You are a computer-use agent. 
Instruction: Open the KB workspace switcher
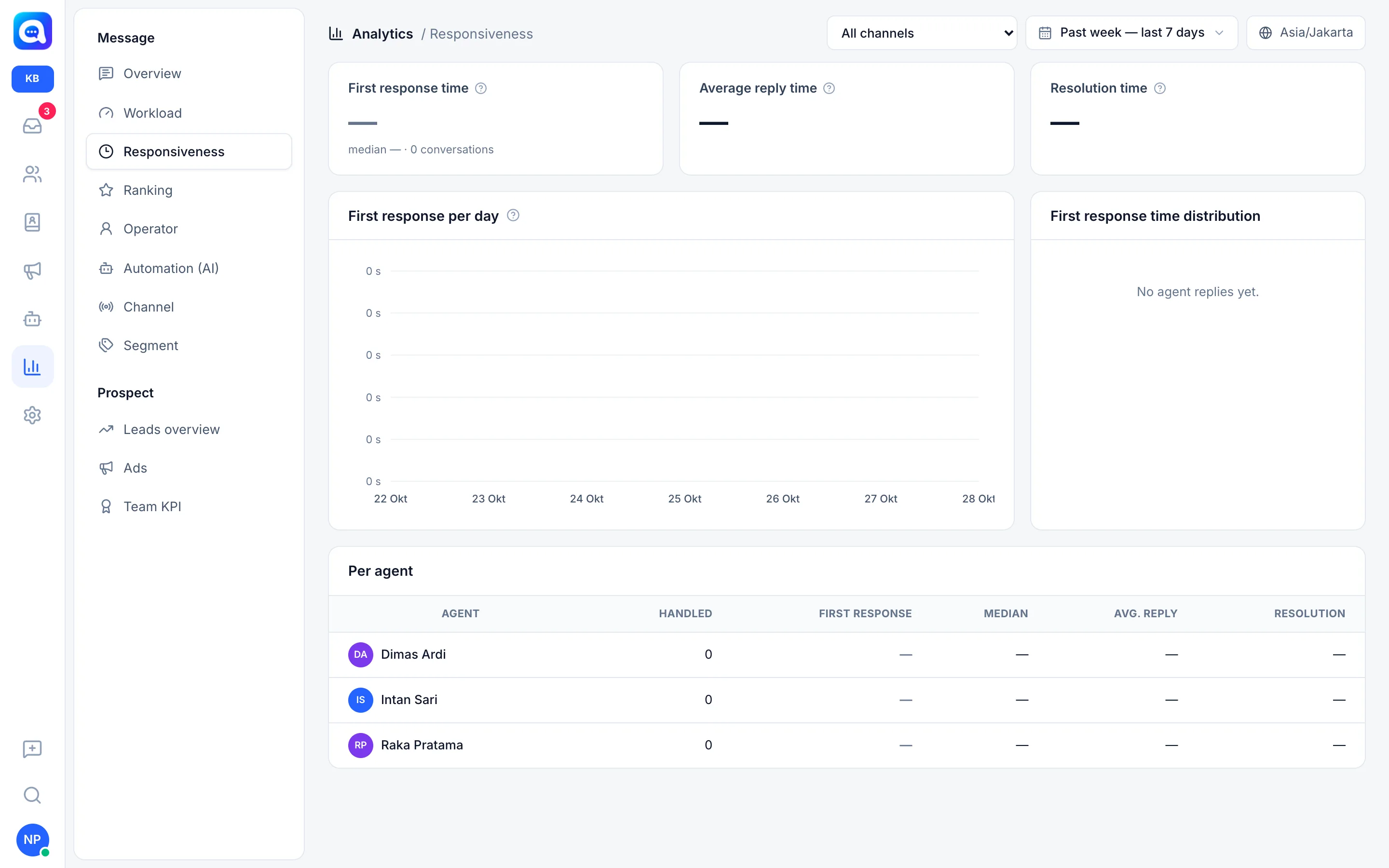(33, 79)
